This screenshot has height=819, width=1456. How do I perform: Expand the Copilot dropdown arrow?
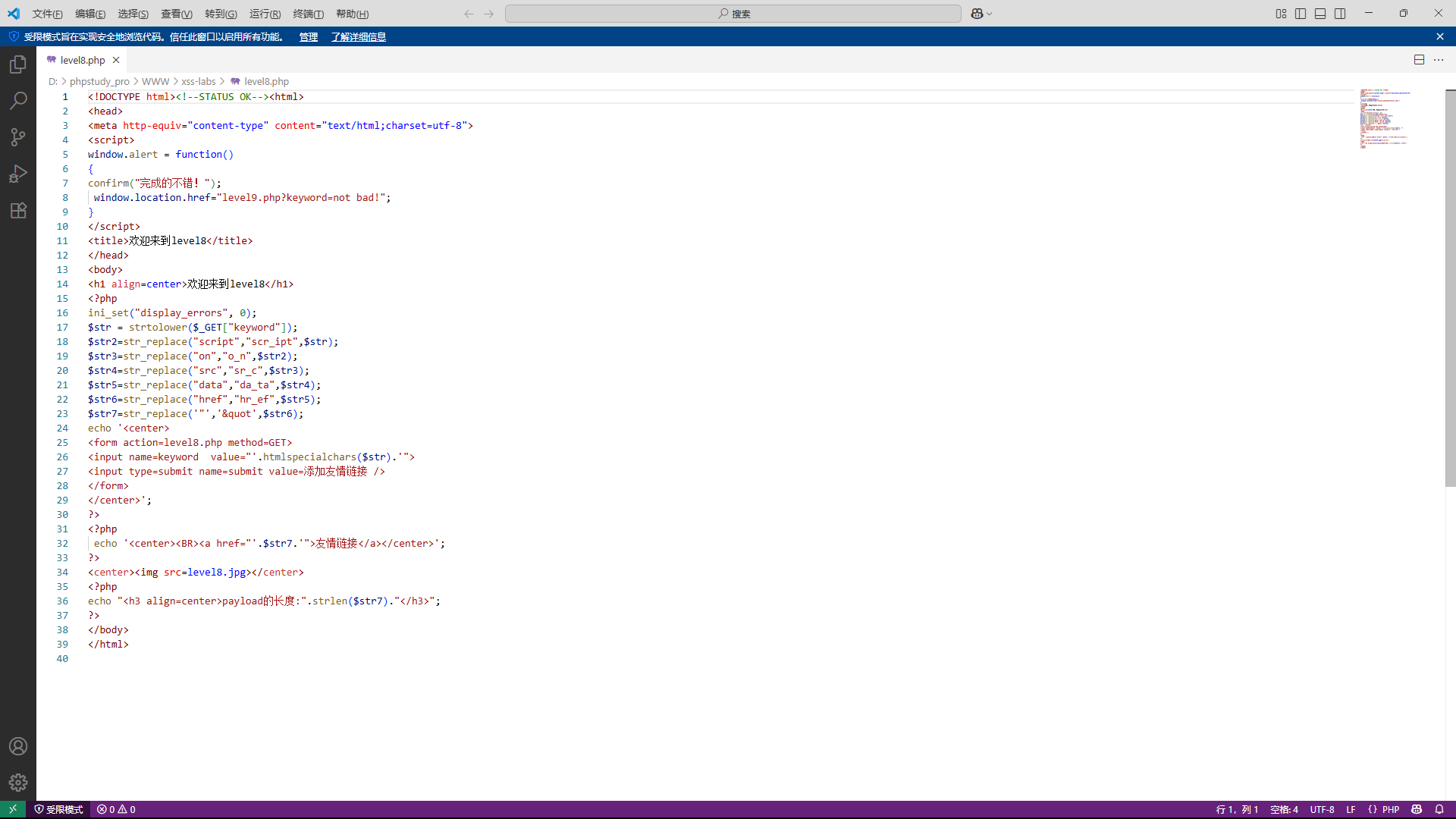[x=990, y=14]
